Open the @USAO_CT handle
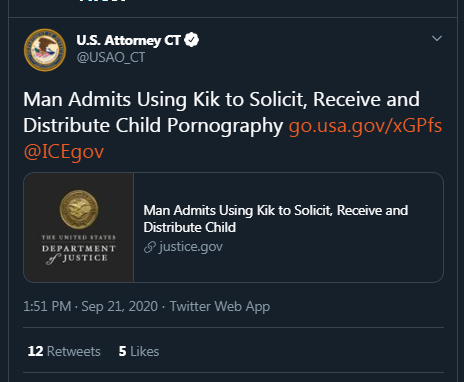Viewport: 464px width, 382px height. click(111, 57)
